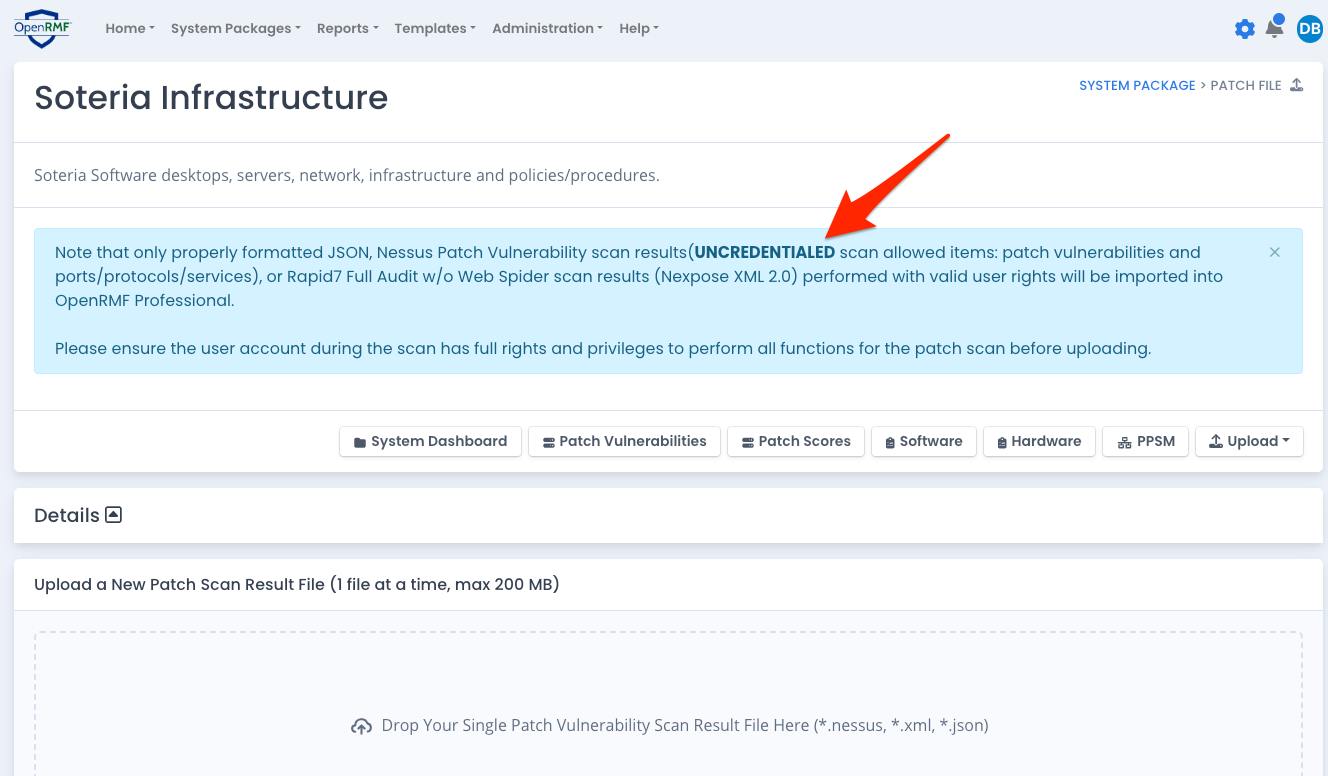The width and height of the screenshot is (1328, 776).
Task: Click 'Upload a New Patch Scan Result File' heading
Action: (x=297, y=584)
